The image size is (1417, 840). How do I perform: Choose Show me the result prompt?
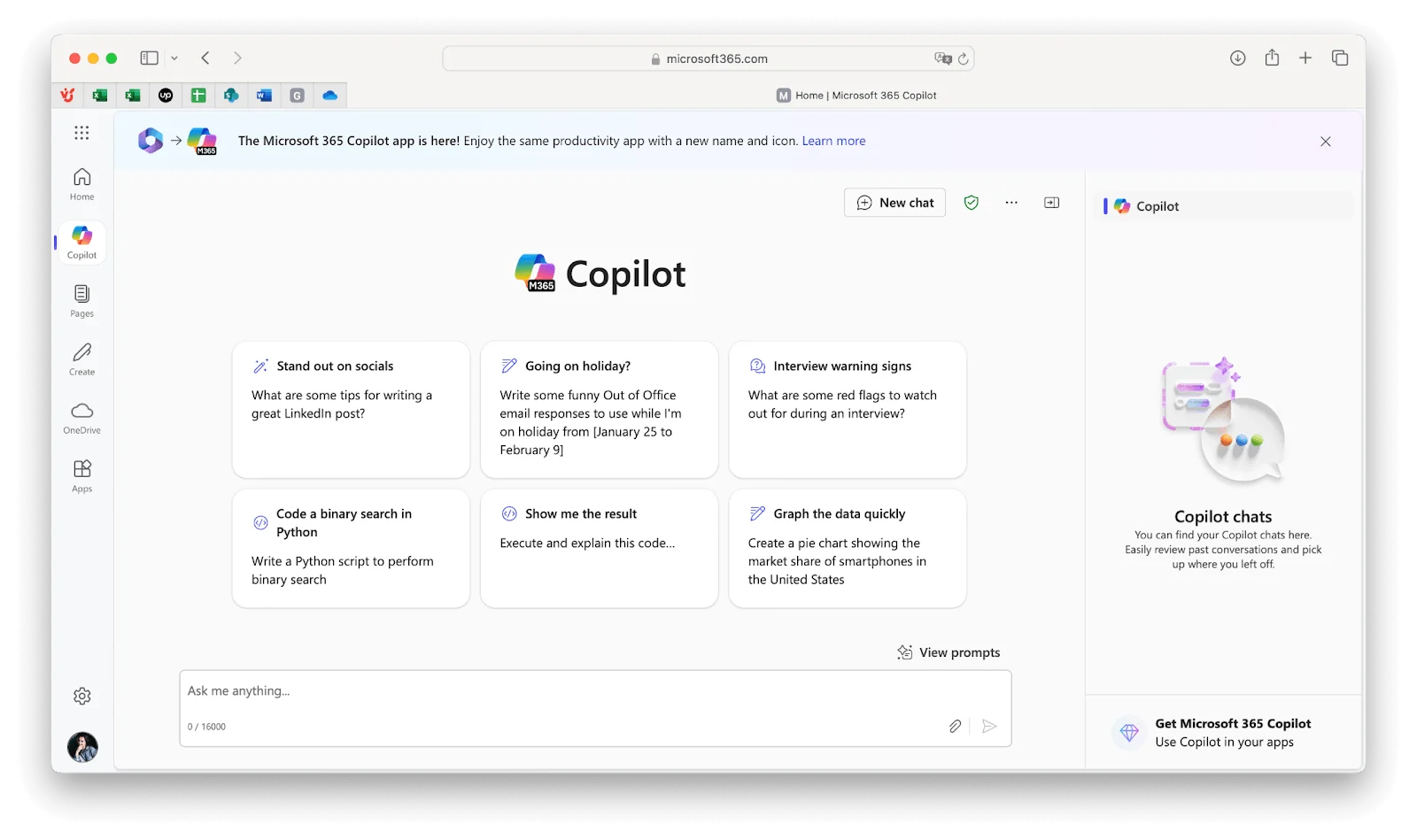[x=600, y=548]
